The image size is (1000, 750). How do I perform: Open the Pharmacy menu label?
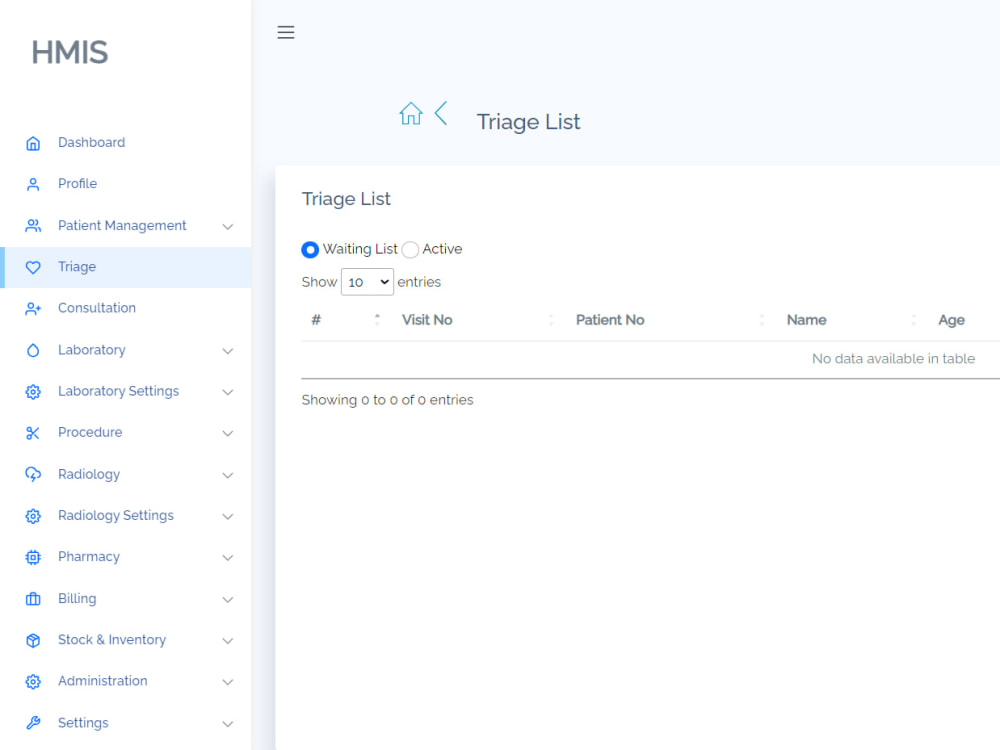[x=89, y=557]
